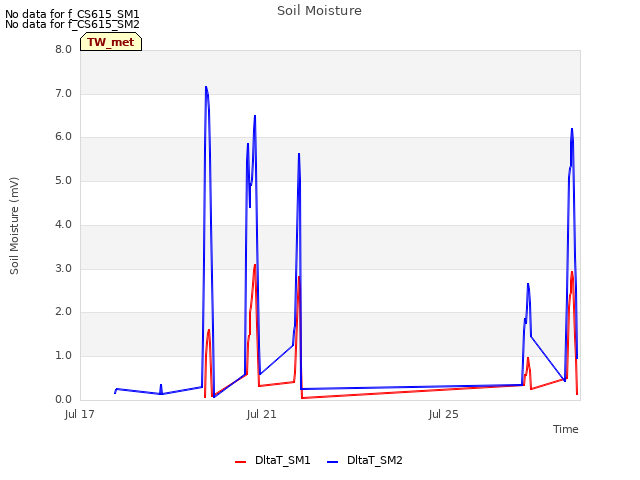Click the Soil Moisture chart title
This screenshot has width=640, height=480.
click(319, 11)
